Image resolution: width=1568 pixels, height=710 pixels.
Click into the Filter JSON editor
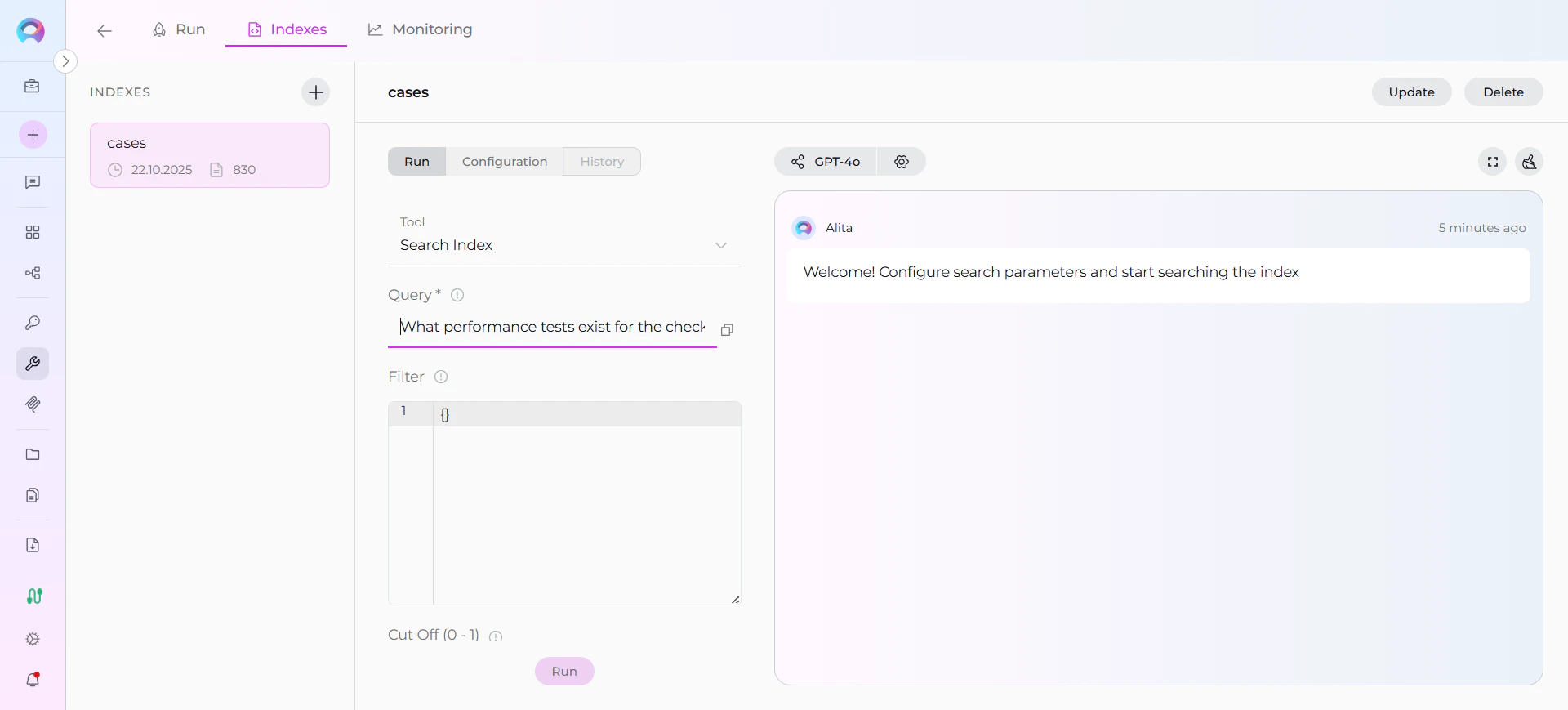(x=587, y=502)
